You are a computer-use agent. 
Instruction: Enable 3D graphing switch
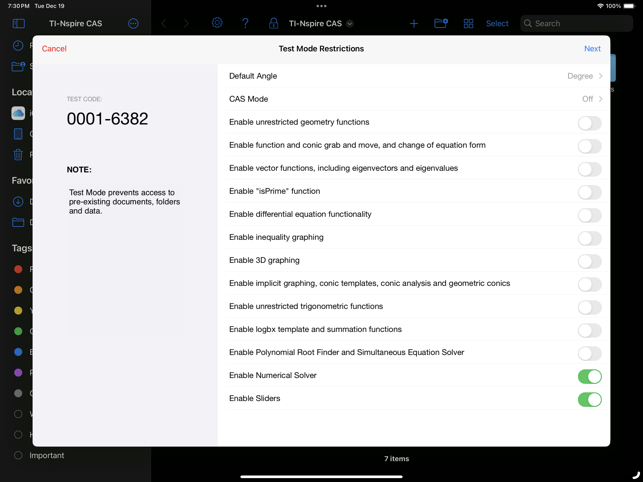point(590,261)
